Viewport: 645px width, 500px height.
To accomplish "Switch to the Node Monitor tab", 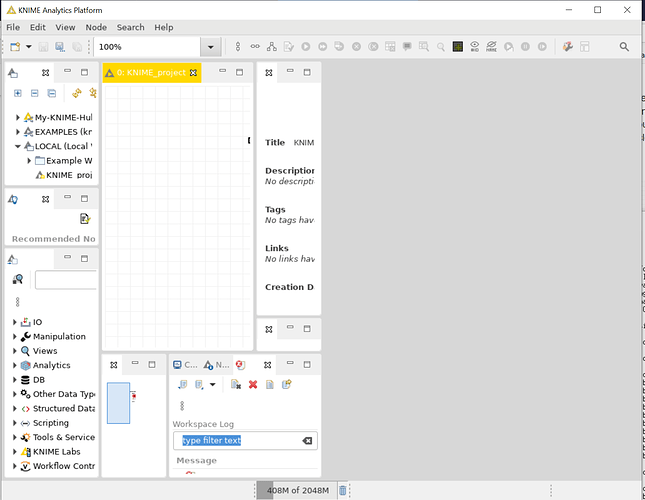I will point(216,365).
